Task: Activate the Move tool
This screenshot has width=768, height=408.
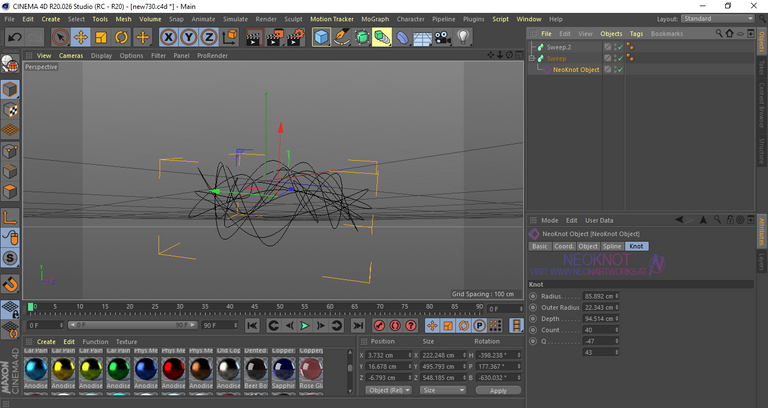Action: pos(81,37)
